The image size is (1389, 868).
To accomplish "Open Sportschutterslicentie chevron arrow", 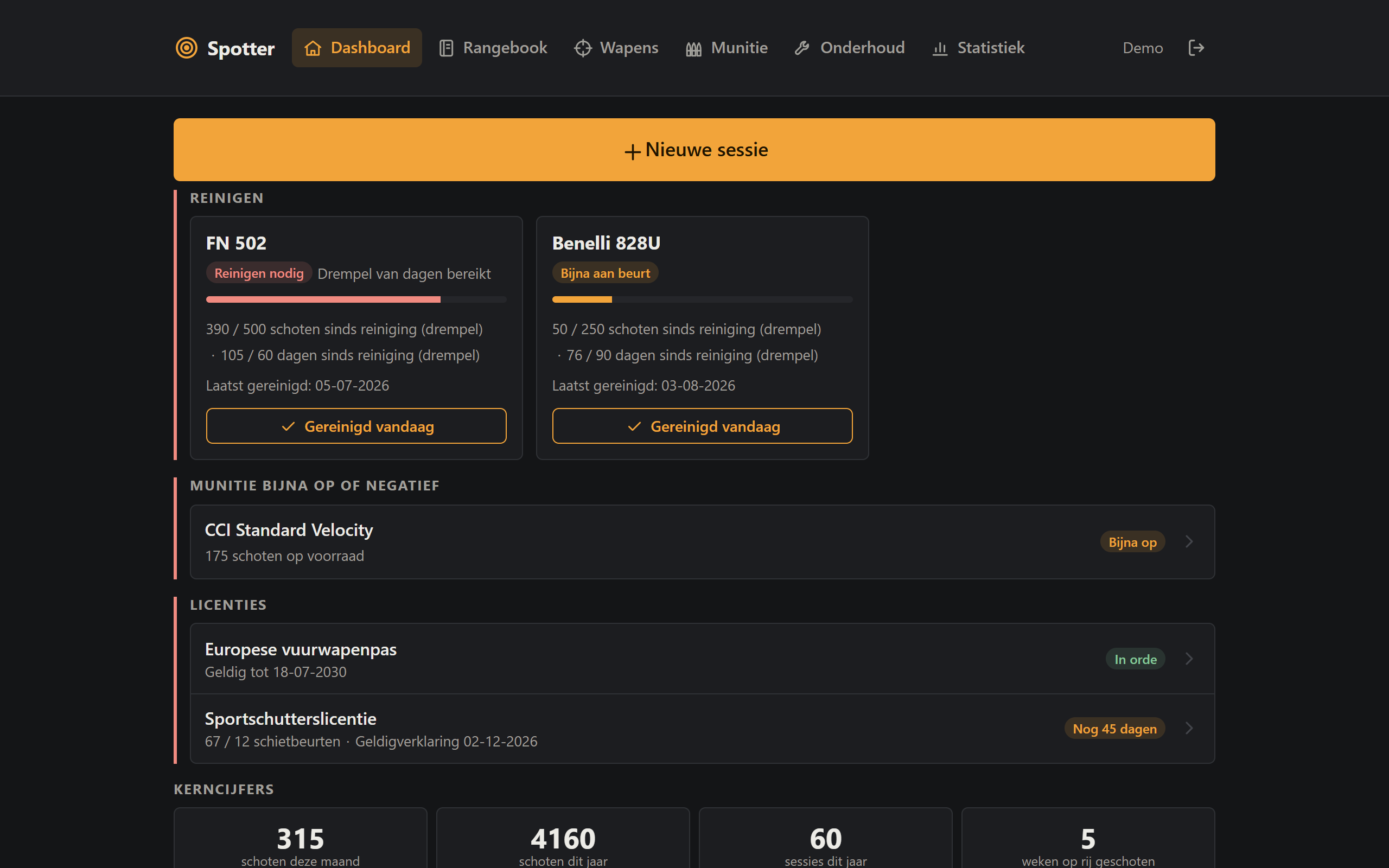I will tap(1189, 728).
